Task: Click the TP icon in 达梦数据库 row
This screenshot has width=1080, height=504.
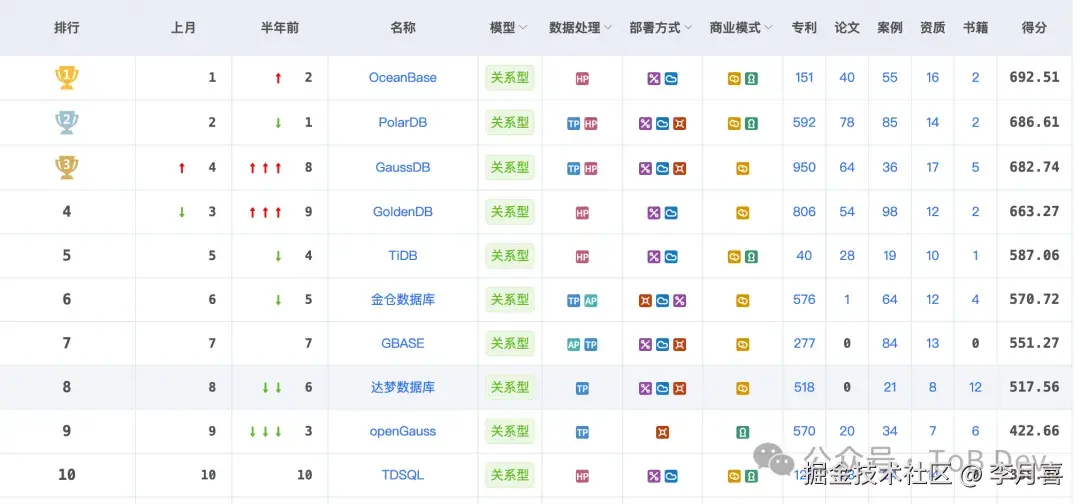Action: (582, 389)
